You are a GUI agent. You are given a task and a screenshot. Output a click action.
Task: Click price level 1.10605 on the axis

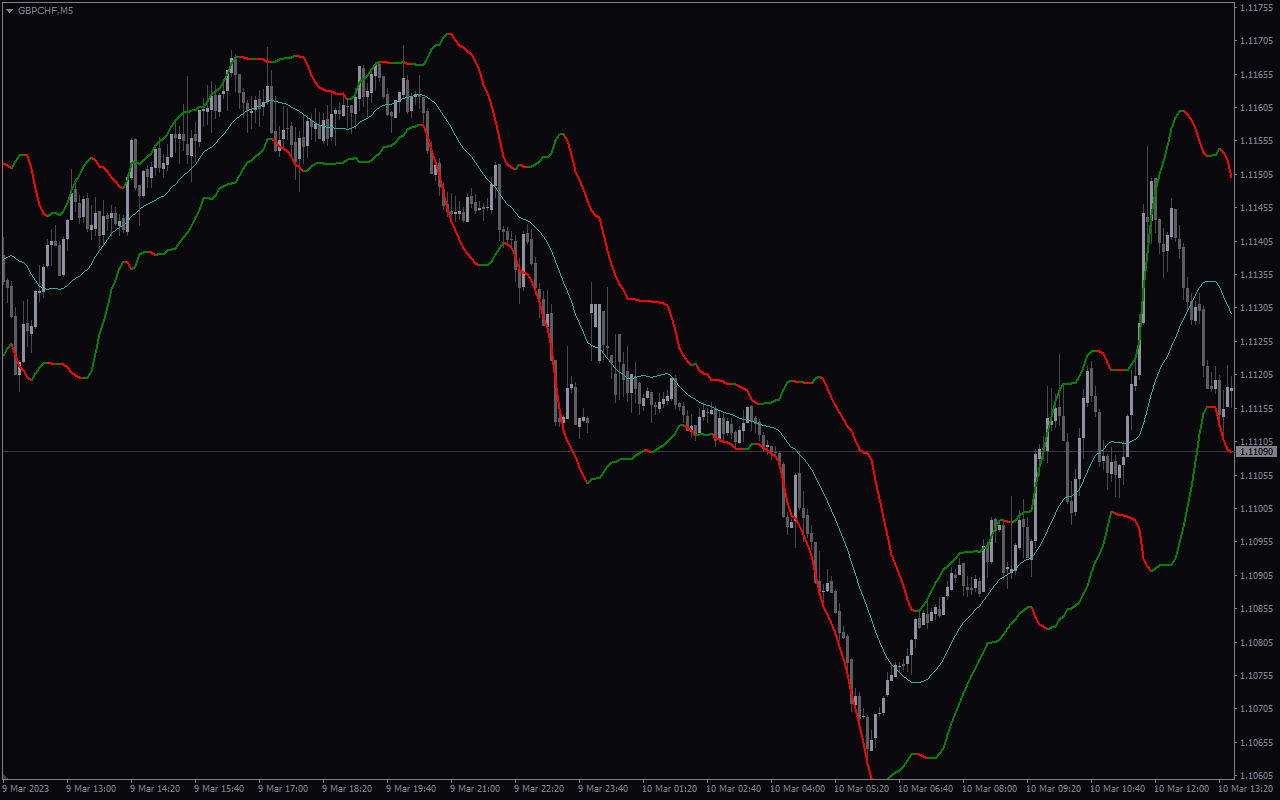[1256, 775]
